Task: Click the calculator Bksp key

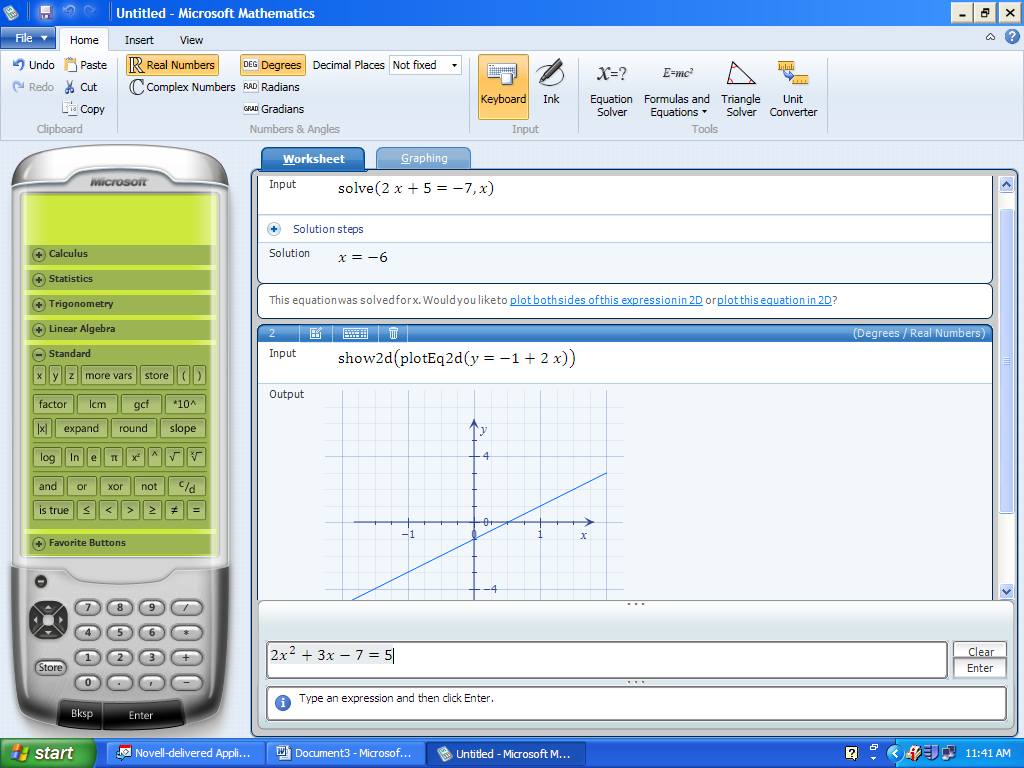Action: [x=82, y=714]
